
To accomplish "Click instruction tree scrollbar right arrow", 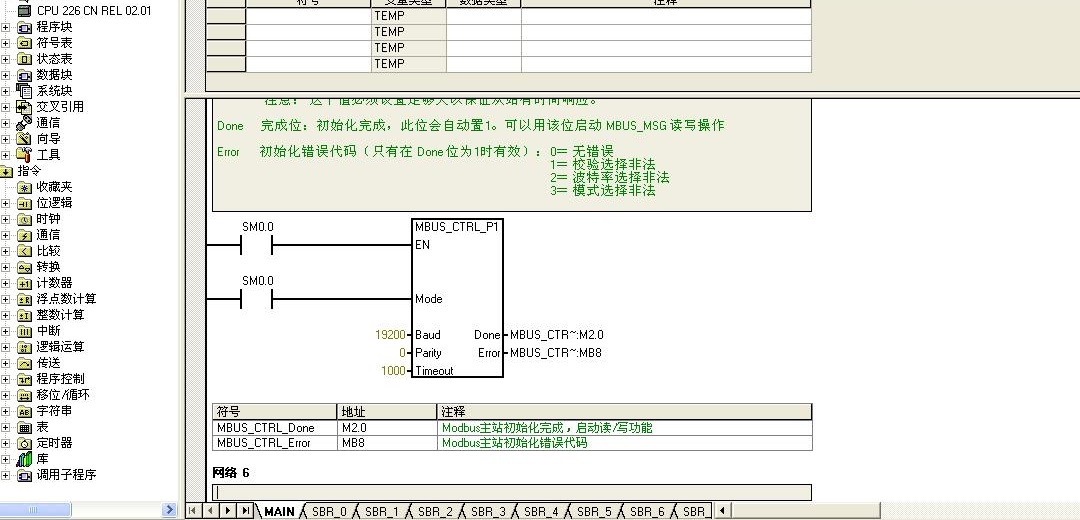I will click(169, 510).
